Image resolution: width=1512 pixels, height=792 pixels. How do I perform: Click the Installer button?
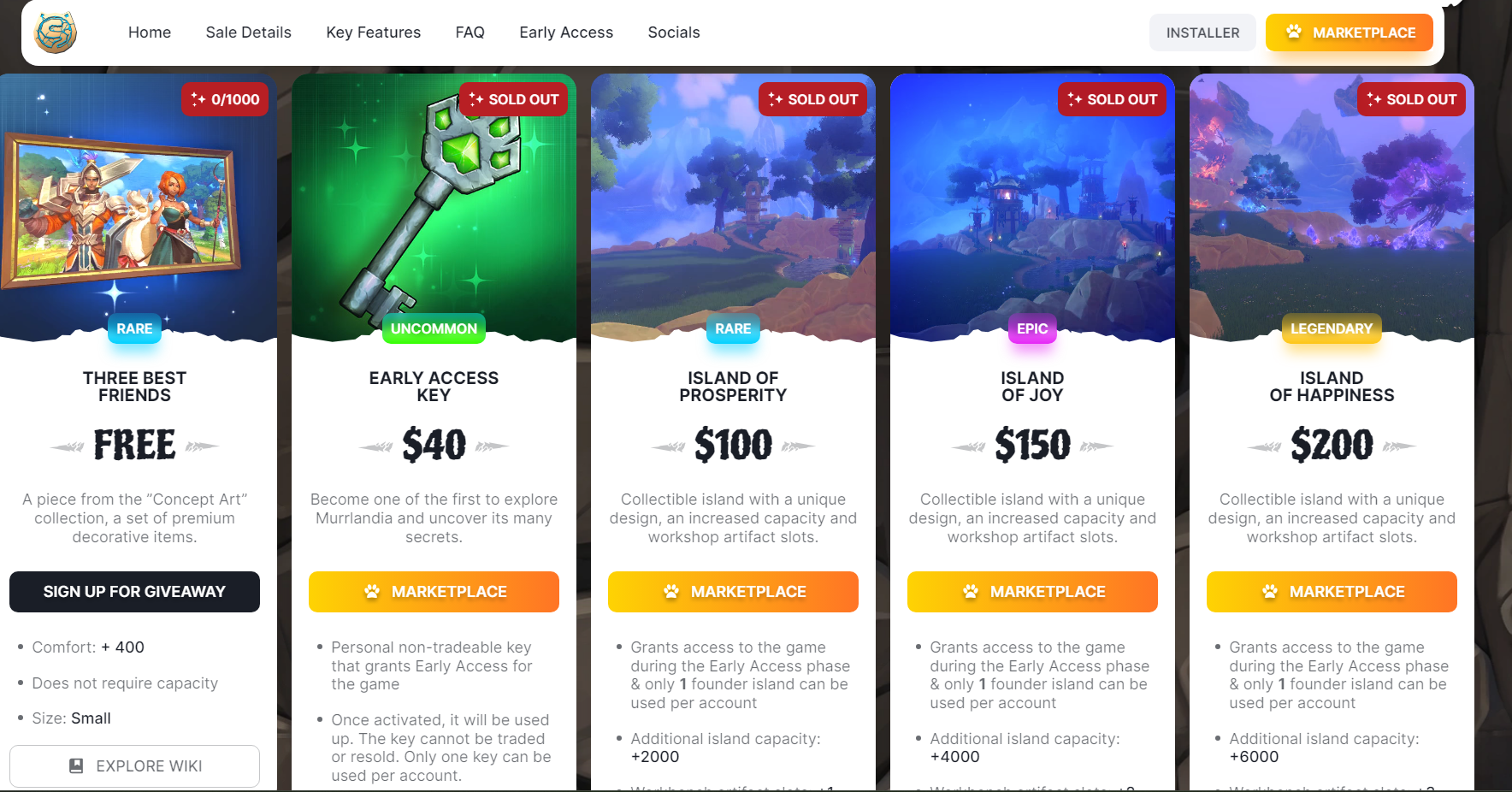point(1202,33)
